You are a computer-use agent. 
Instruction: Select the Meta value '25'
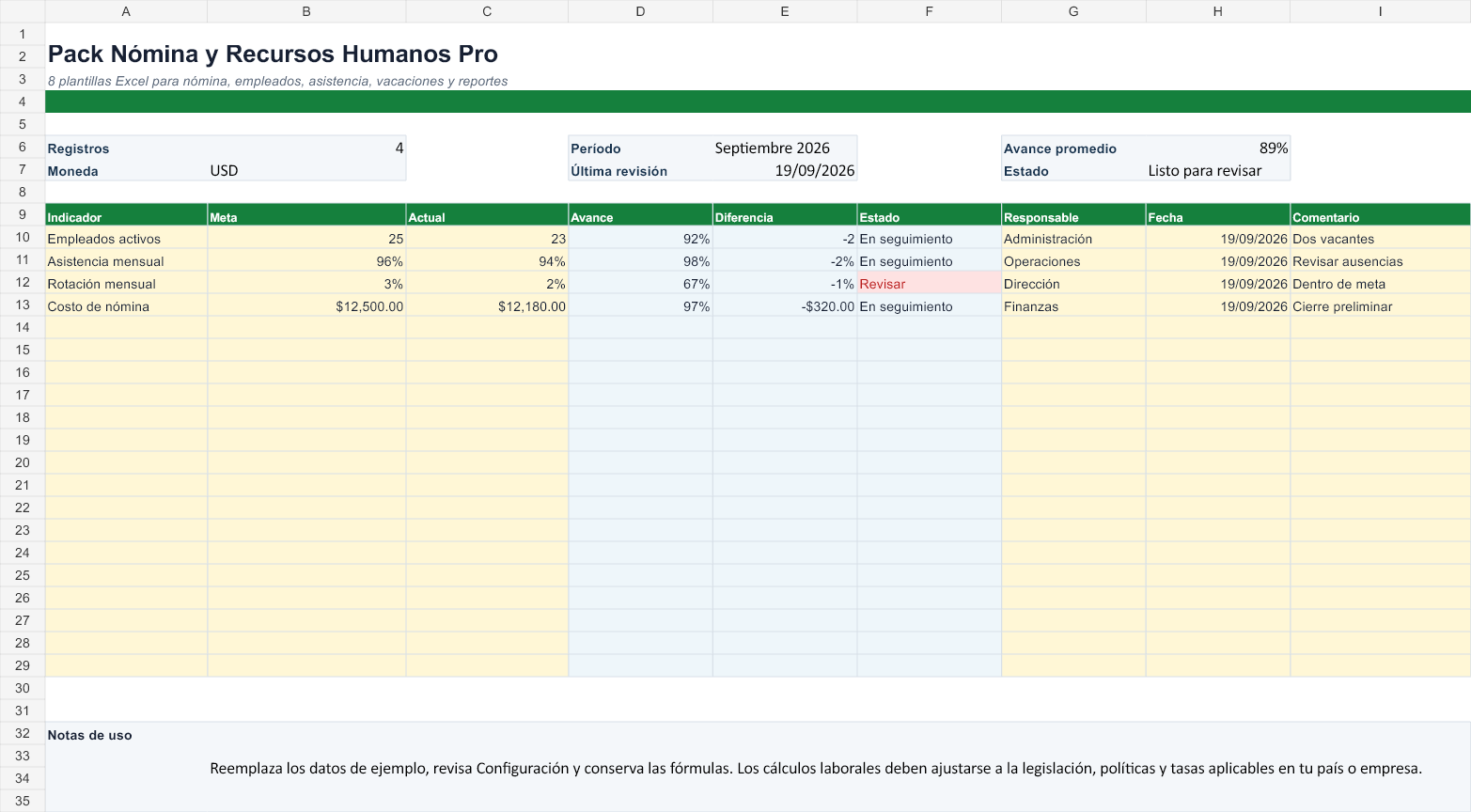306,238
